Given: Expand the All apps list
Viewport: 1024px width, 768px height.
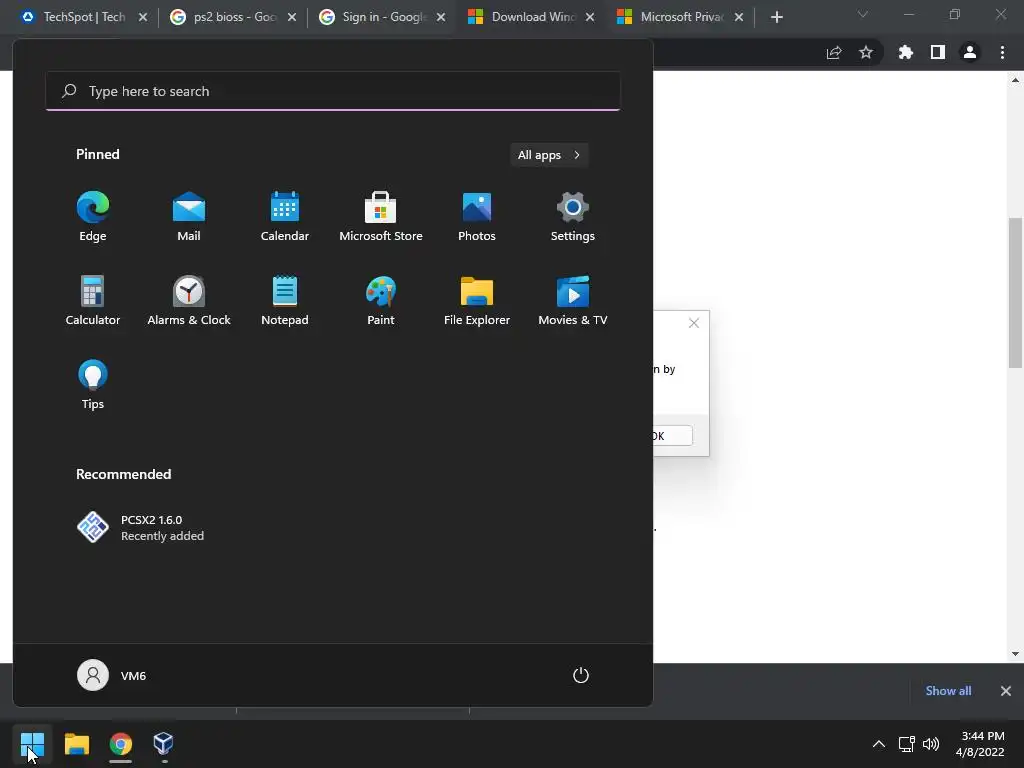Looking at the screenshot, I should point(549,155).
